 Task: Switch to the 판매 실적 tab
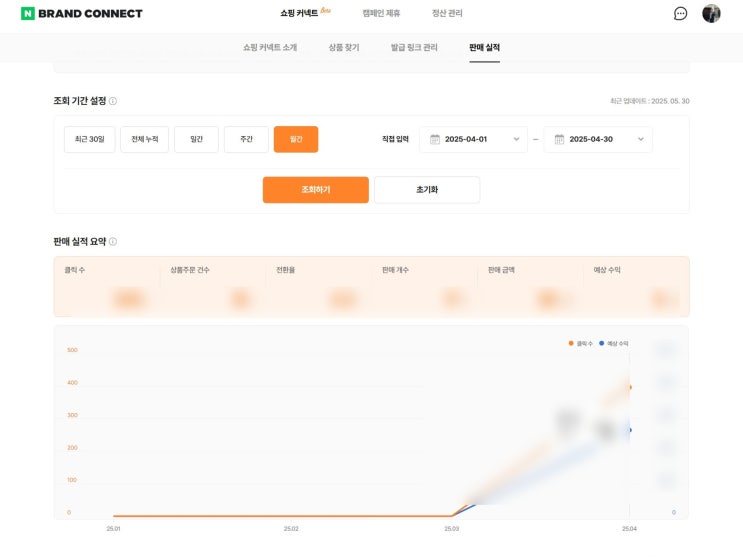[484, 47]
